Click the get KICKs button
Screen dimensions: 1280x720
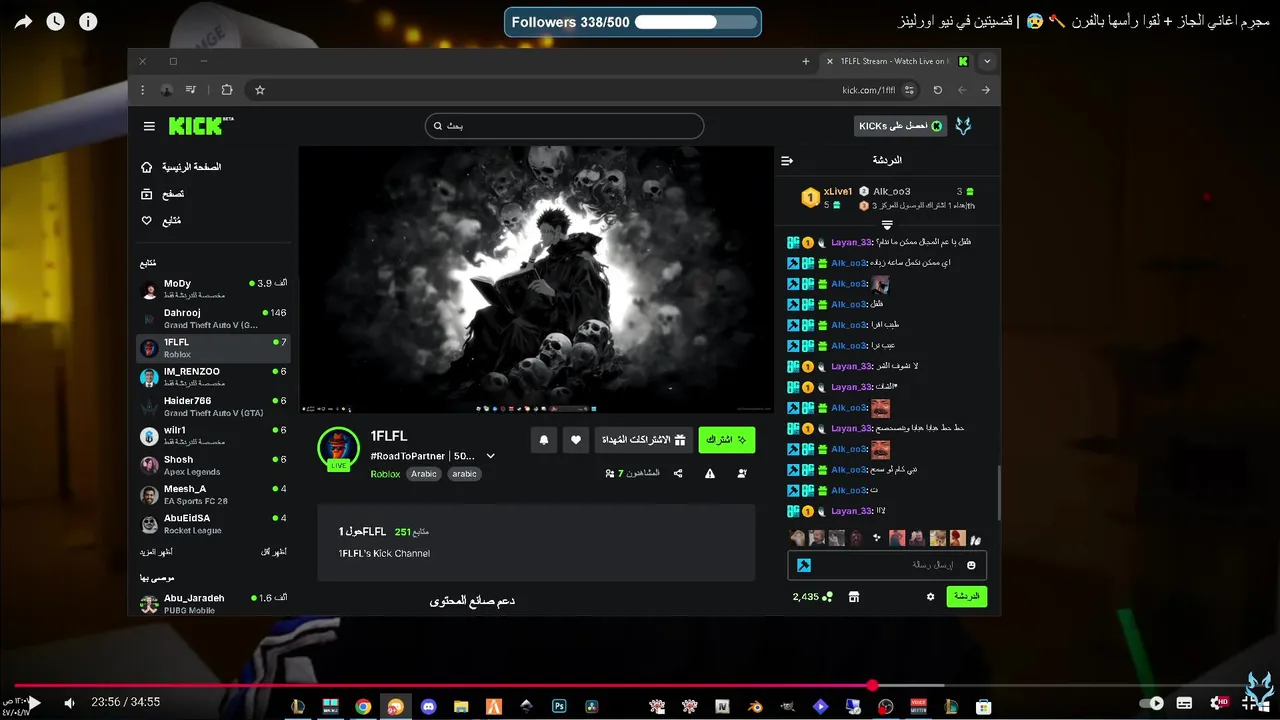pyautogui.click(x=900, y=126)
